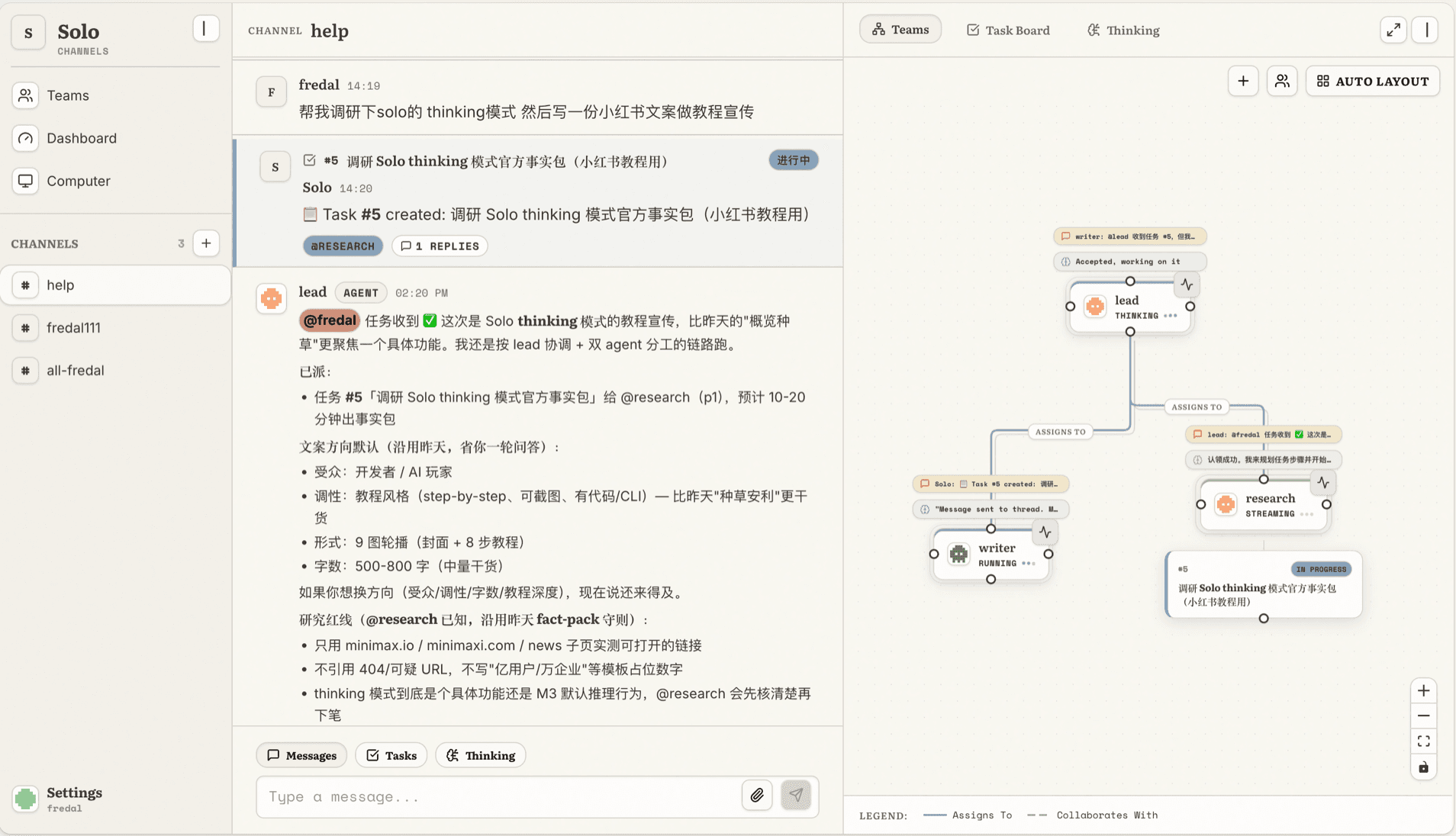Click the Solo avatar on task message
The image size is (1456, 836).
pyautogui.click(x=275, y=166)
